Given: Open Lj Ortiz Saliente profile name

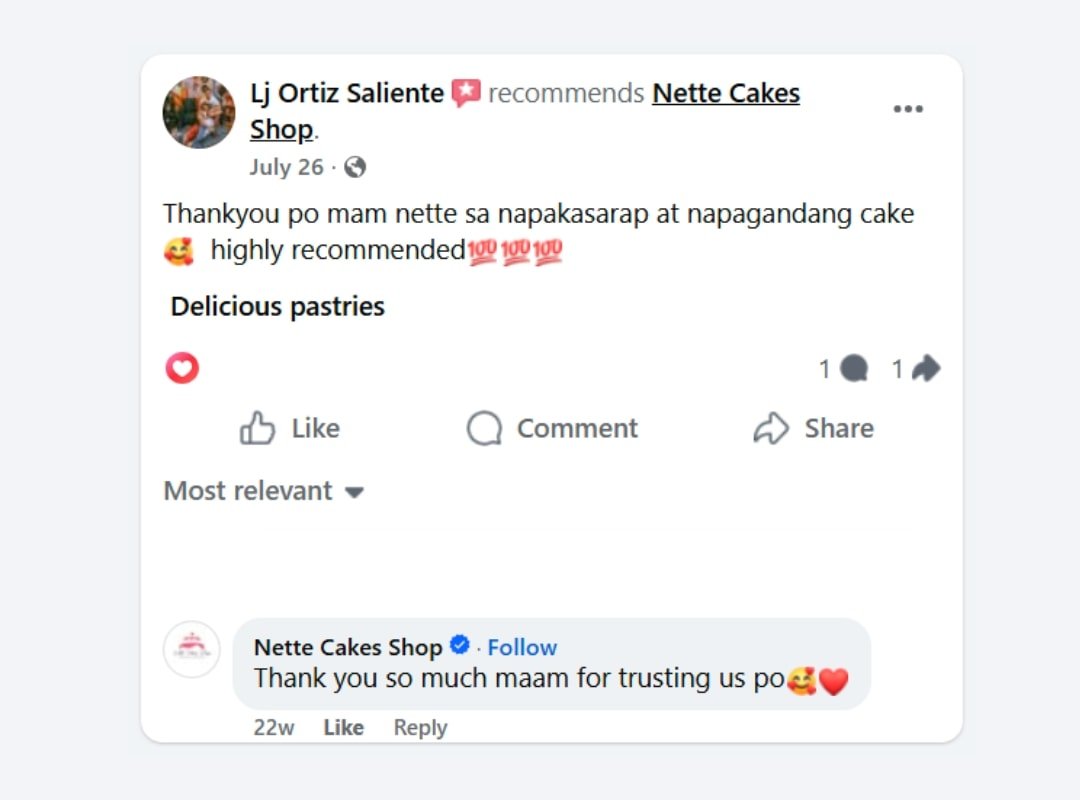Looking at the screenshot, I should 346,94.
